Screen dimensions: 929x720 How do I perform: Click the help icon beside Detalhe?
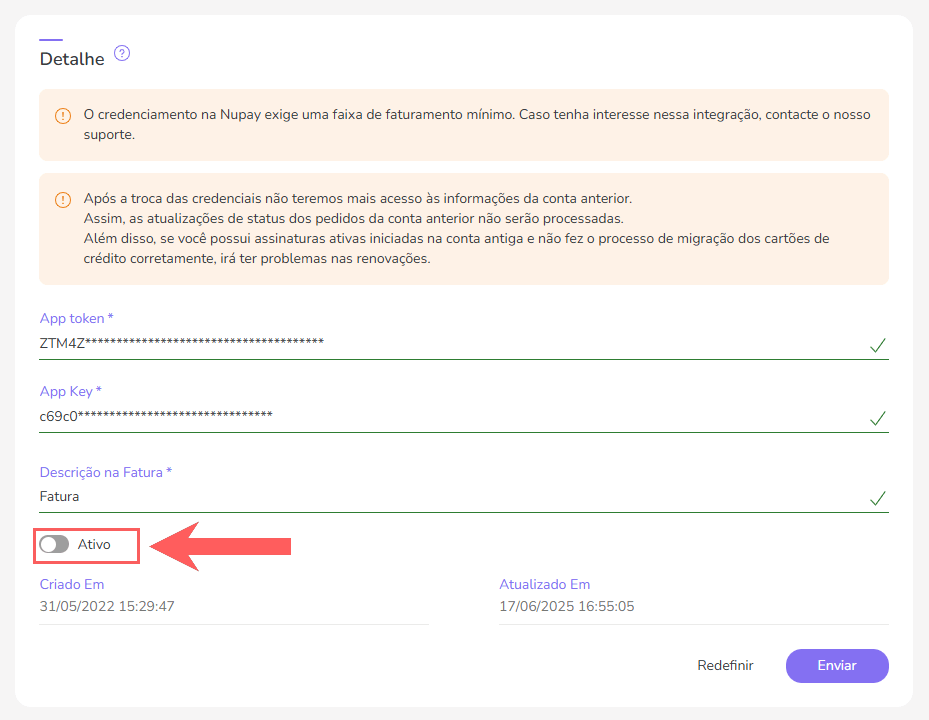[x=122, y=54]
